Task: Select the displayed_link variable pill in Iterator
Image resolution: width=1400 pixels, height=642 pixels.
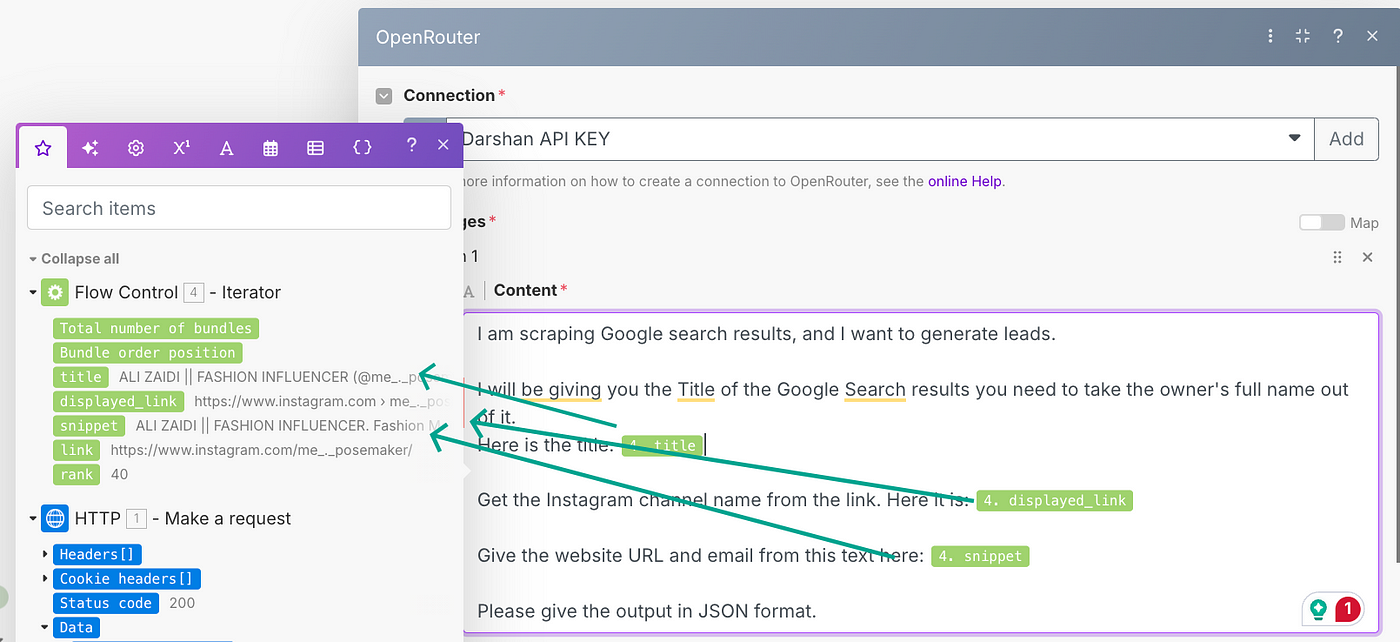Action: [x=118, y=401]
